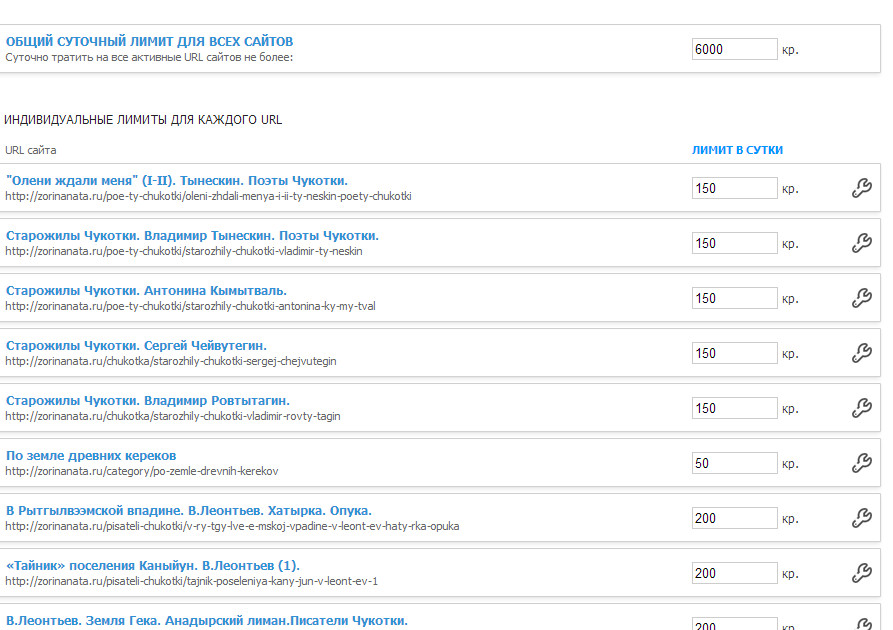Click wrench icon for Антонина Кымытваль row
Viewport: 893px width, 630px height.
coord(862,298)
